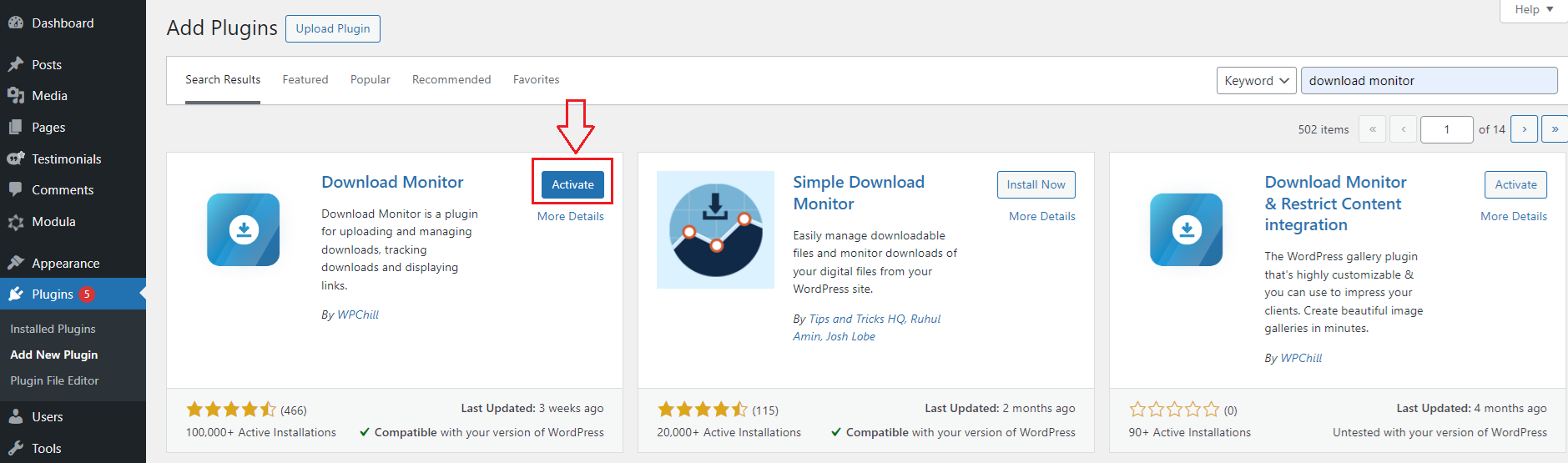Screen dimensions: 1568x463
Task: Click the Plugins plug icon
Action: tap(15, 294)
